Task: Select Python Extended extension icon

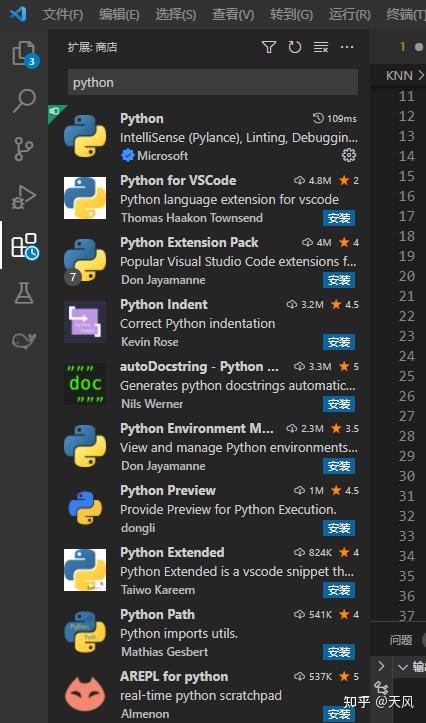Action: pos(85,570)
